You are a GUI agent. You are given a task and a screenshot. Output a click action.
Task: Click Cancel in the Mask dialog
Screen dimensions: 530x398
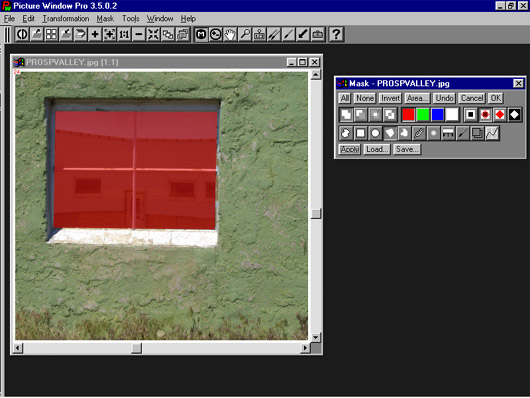click(472, 98)
